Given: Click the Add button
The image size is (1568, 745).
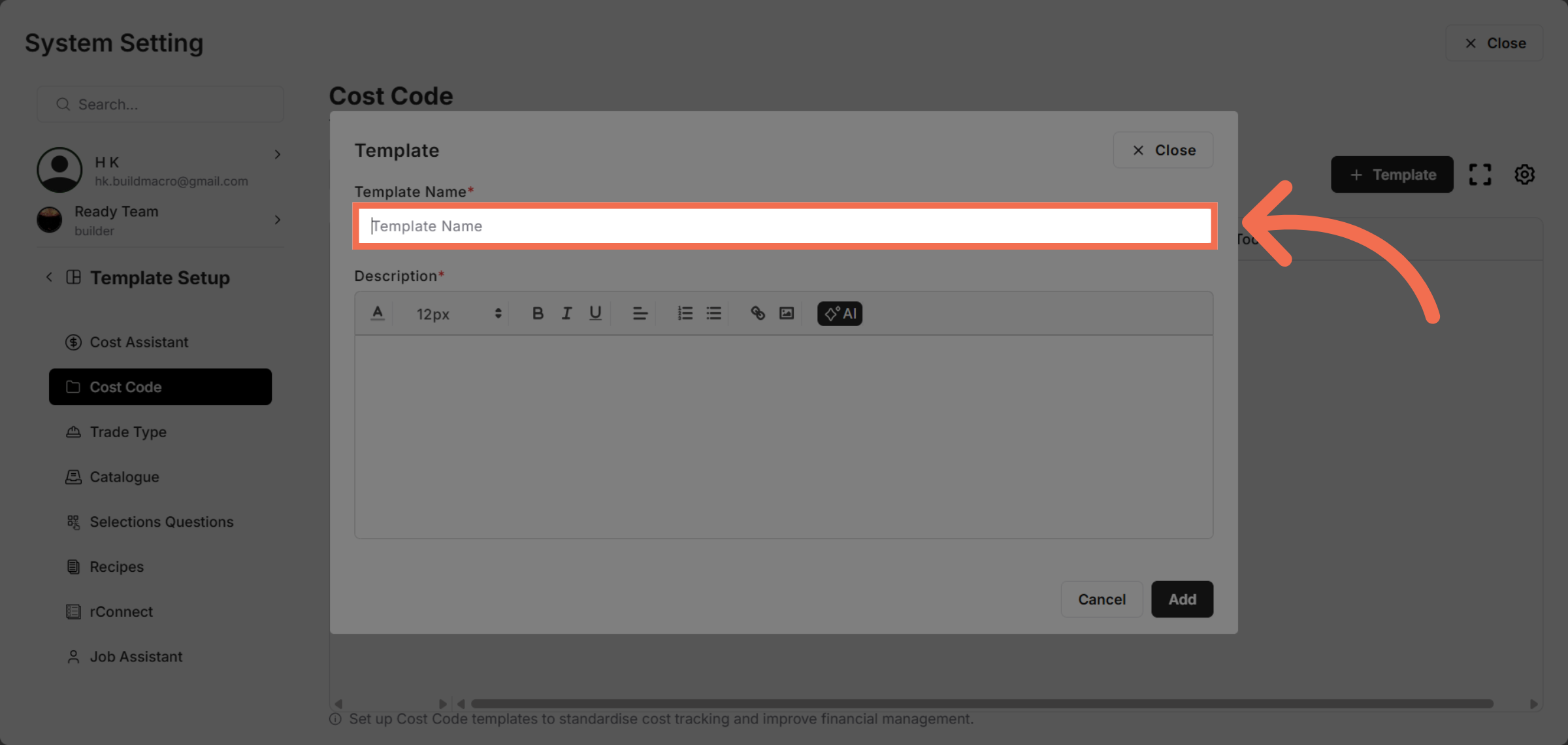Looking at the screenshot, I should pos(1181,599).
